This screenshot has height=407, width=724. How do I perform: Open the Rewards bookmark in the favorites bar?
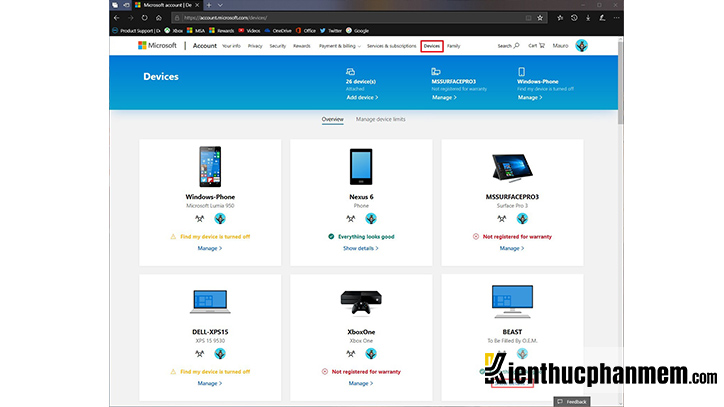coord(221,31)
